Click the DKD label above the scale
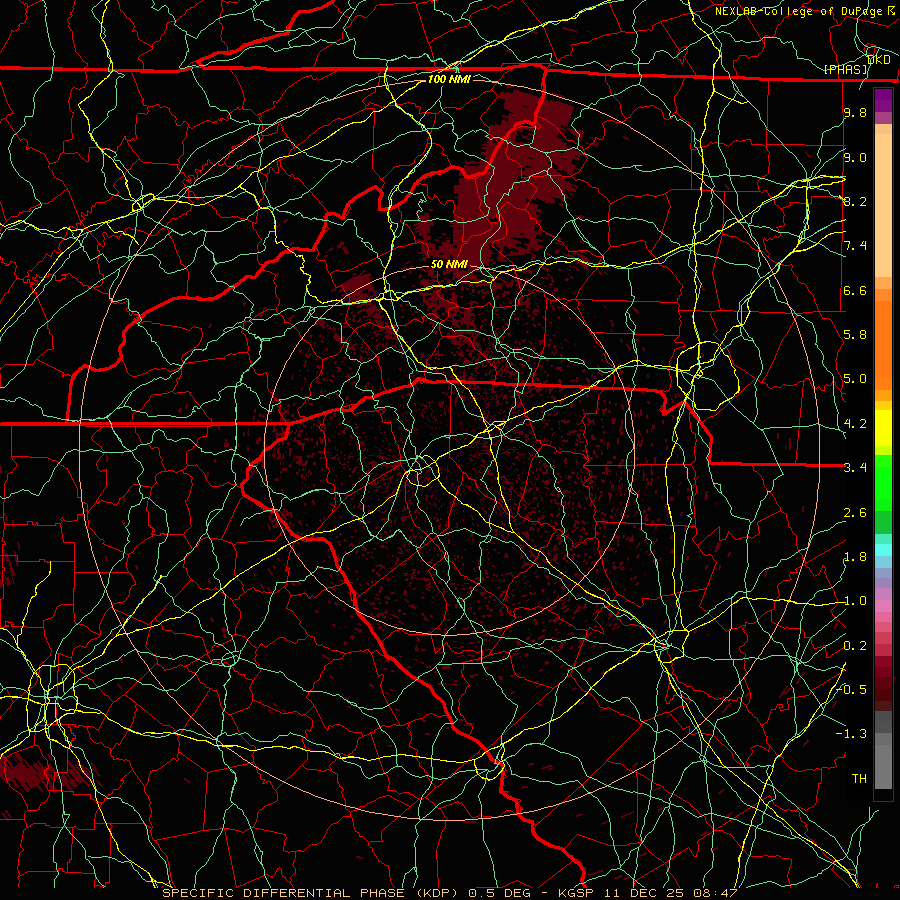This screenshot has width=900, height=900. point(879,60)
